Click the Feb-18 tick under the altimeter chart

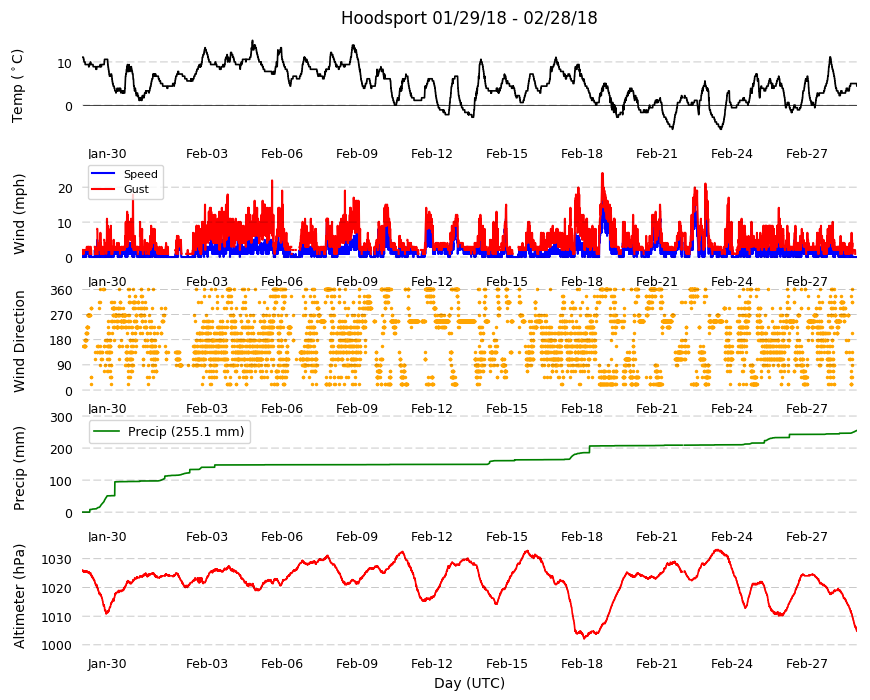click(x=581, y=663)
